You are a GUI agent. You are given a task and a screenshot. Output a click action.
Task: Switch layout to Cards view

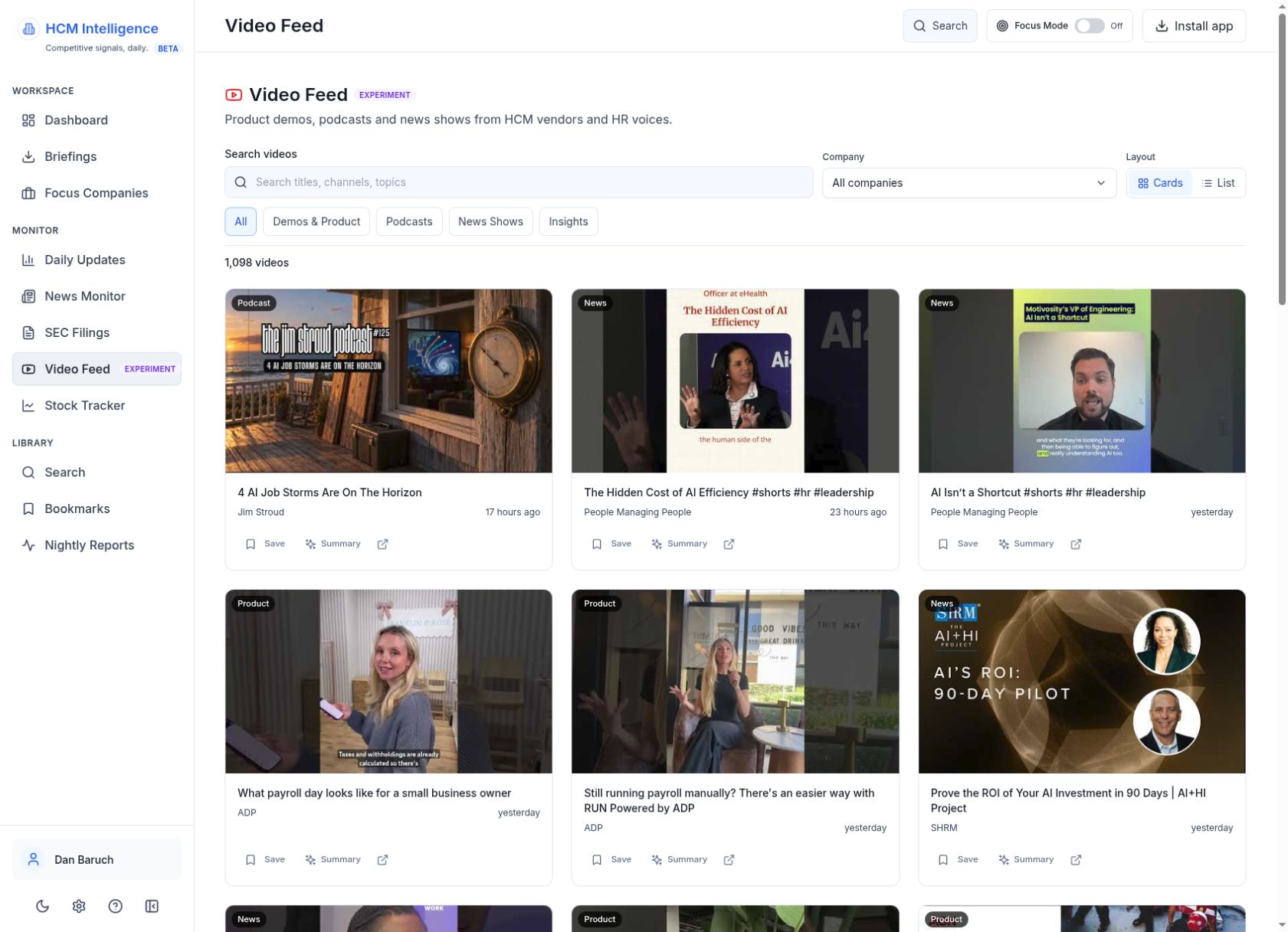click(x=1159, y=183)
